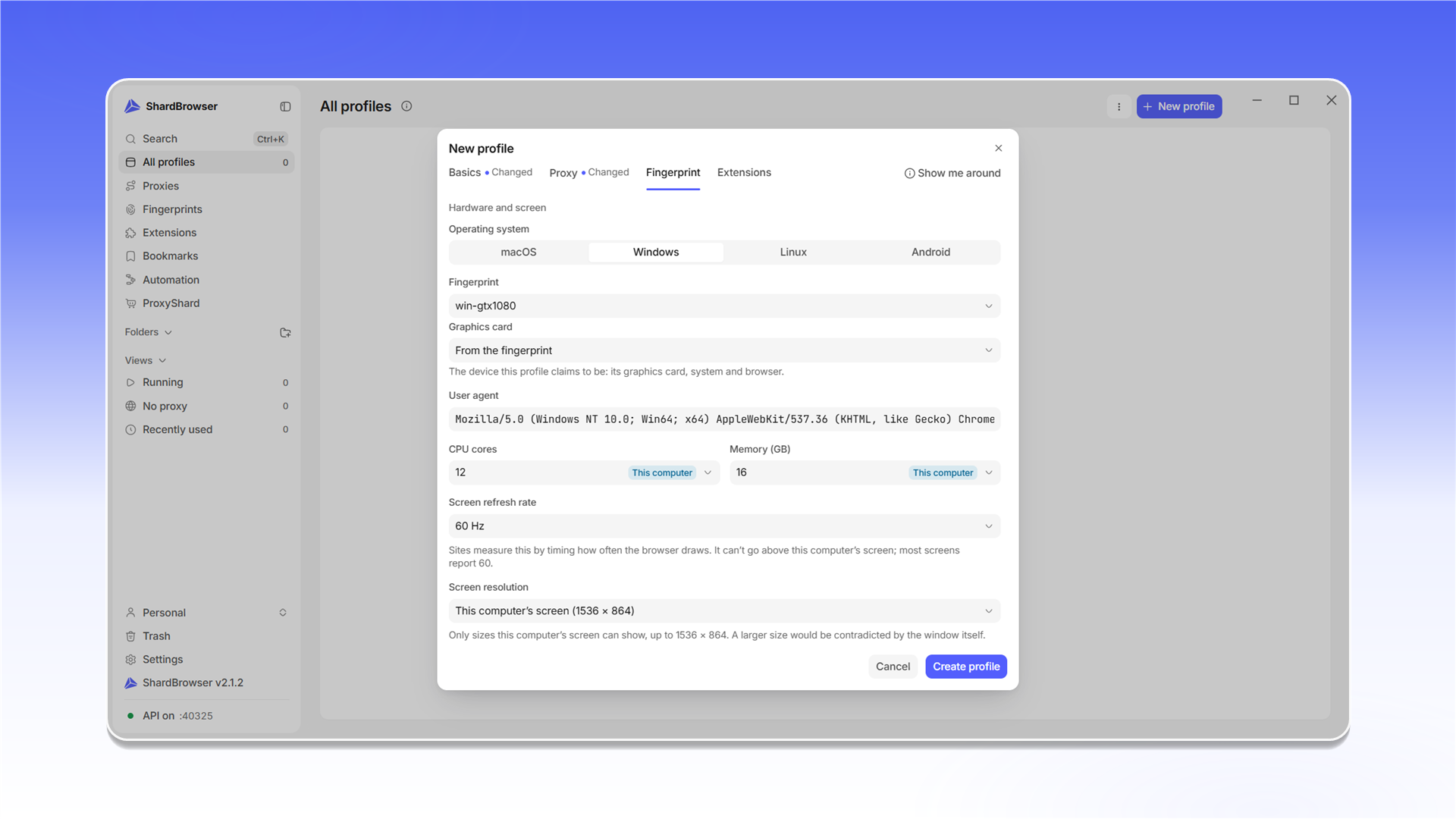Open the three-dot more options menu

(x=1119, y=107)
